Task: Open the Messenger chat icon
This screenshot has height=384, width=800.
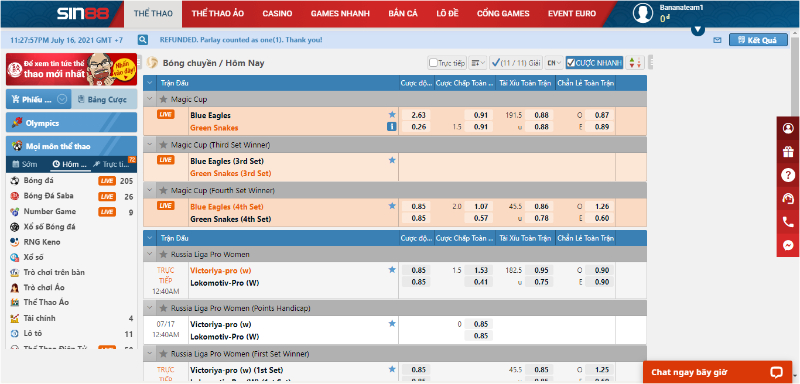Action: coord(788,245)
